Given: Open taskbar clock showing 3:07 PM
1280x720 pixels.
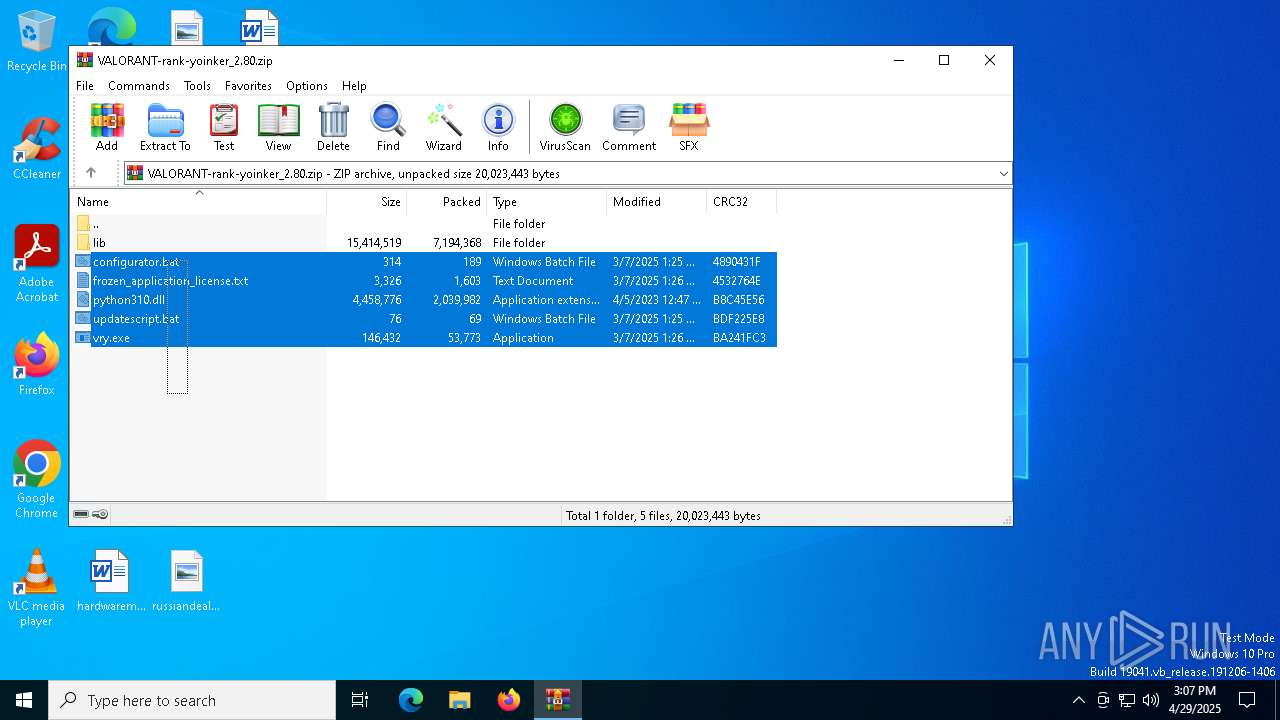Looking at the screenshot, I should click(x=1195, y=700).
